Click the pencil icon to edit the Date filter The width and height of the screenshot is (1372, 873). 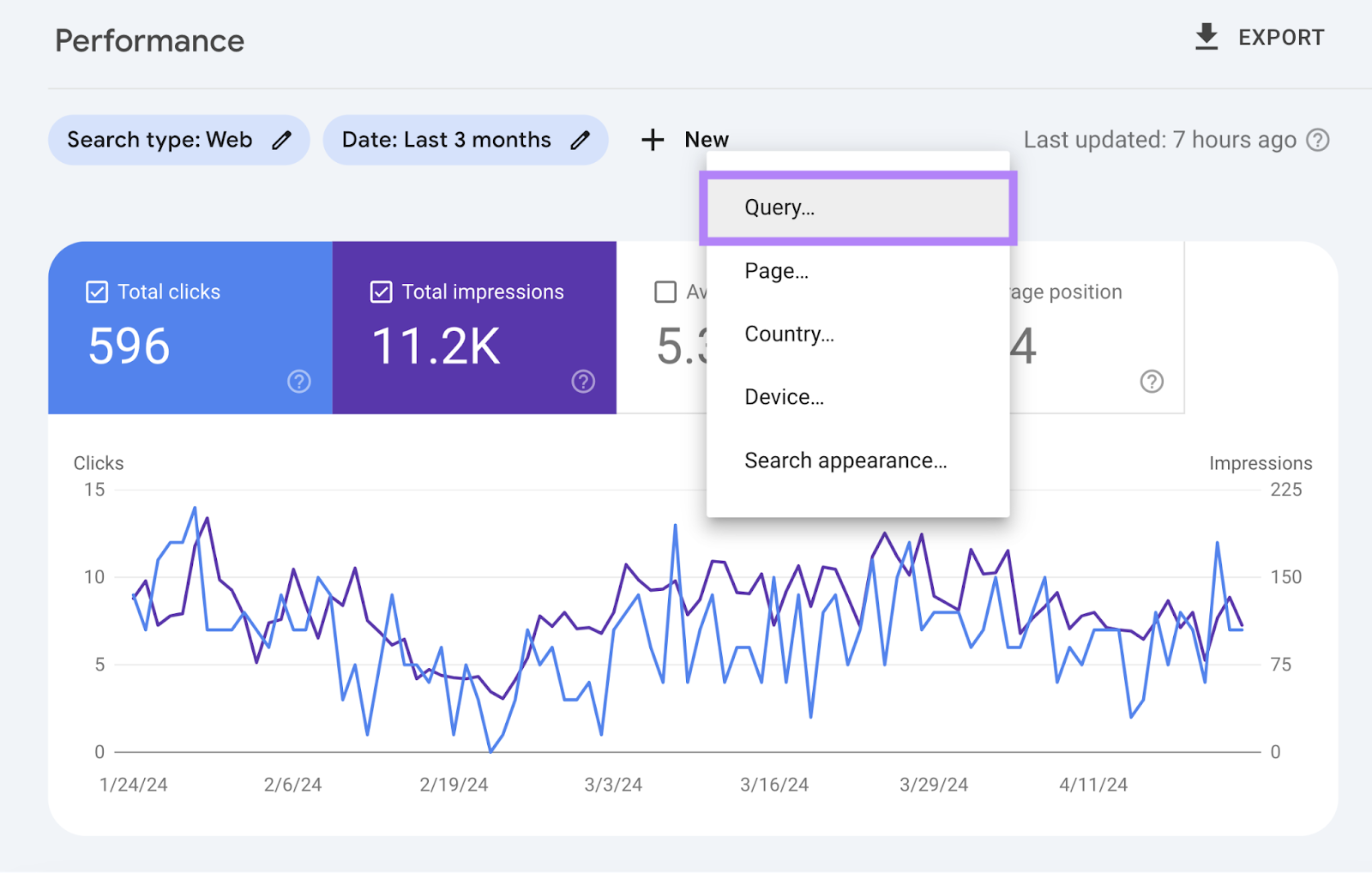(x=581, y=140)
